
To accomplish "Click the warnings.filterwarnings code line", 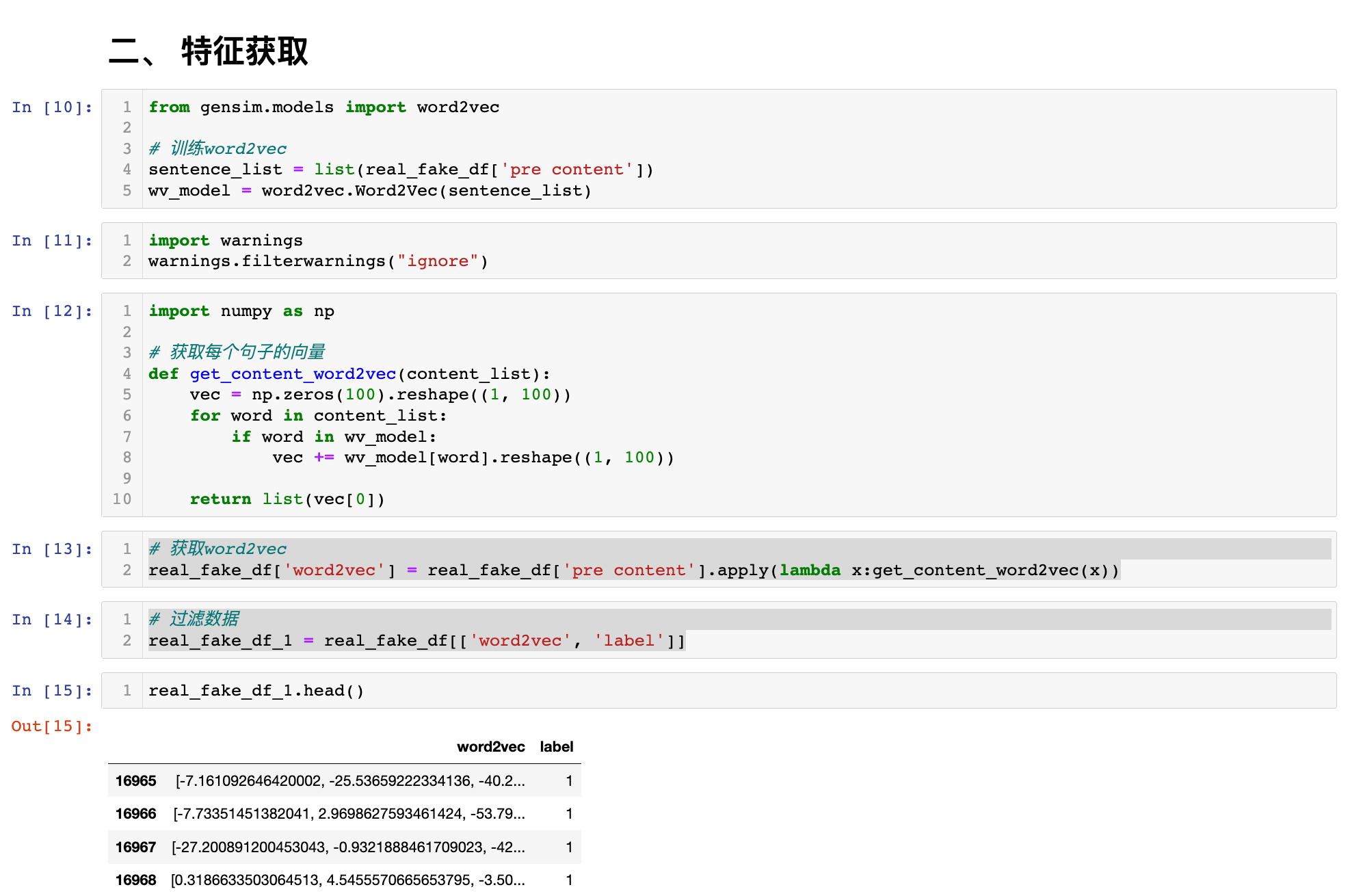I will pos(318,261).
